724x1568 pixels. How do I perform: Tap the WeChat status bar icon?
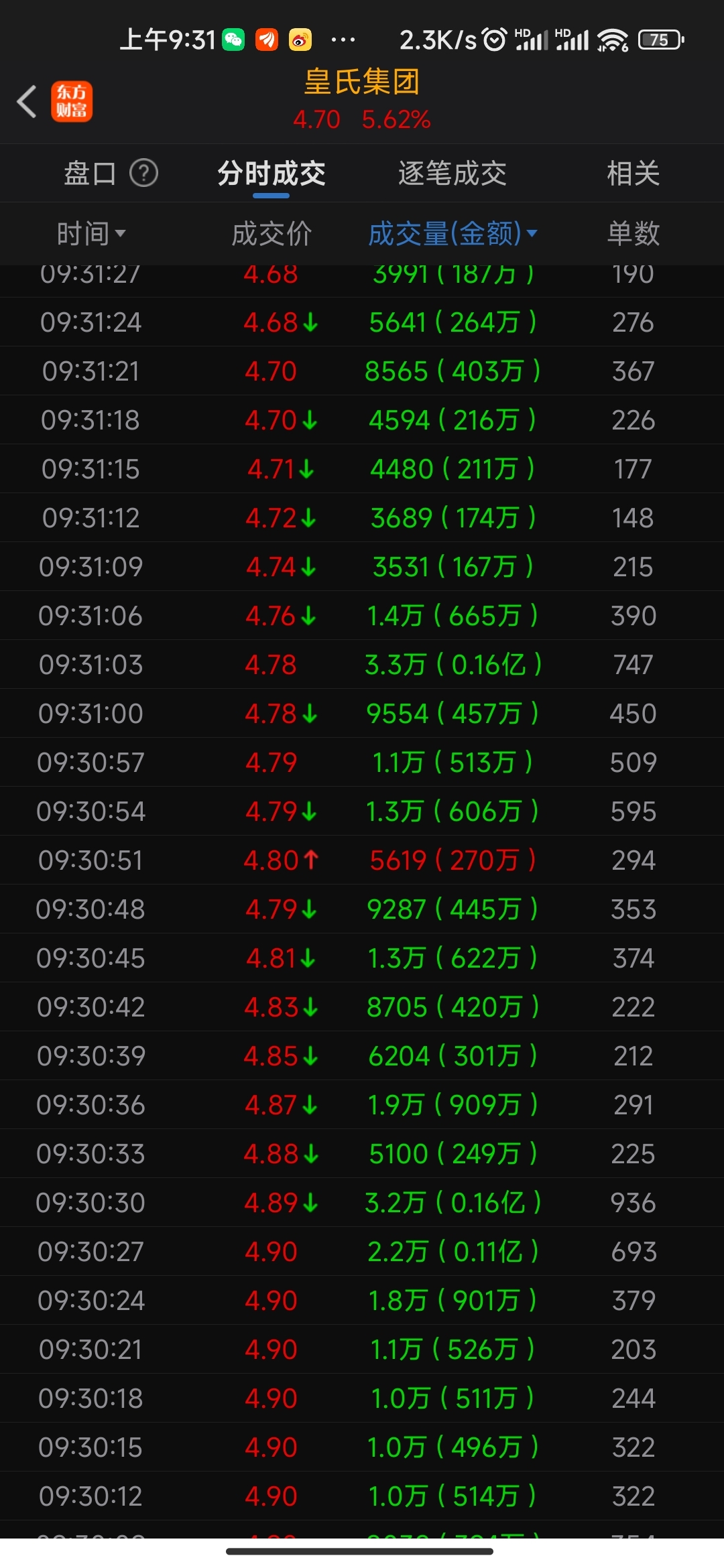233,40
